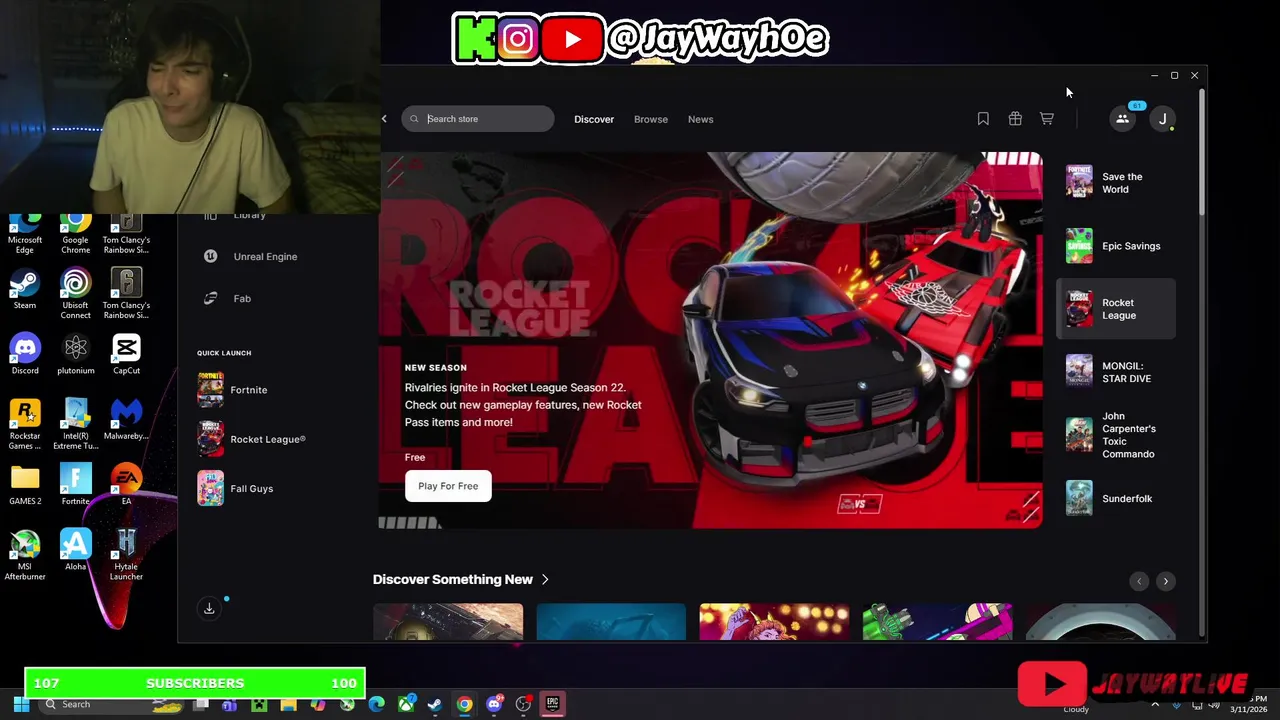The image size is (1280, 720).
Task: Open Aloha desktop shortcut
Action: point(75,550)
